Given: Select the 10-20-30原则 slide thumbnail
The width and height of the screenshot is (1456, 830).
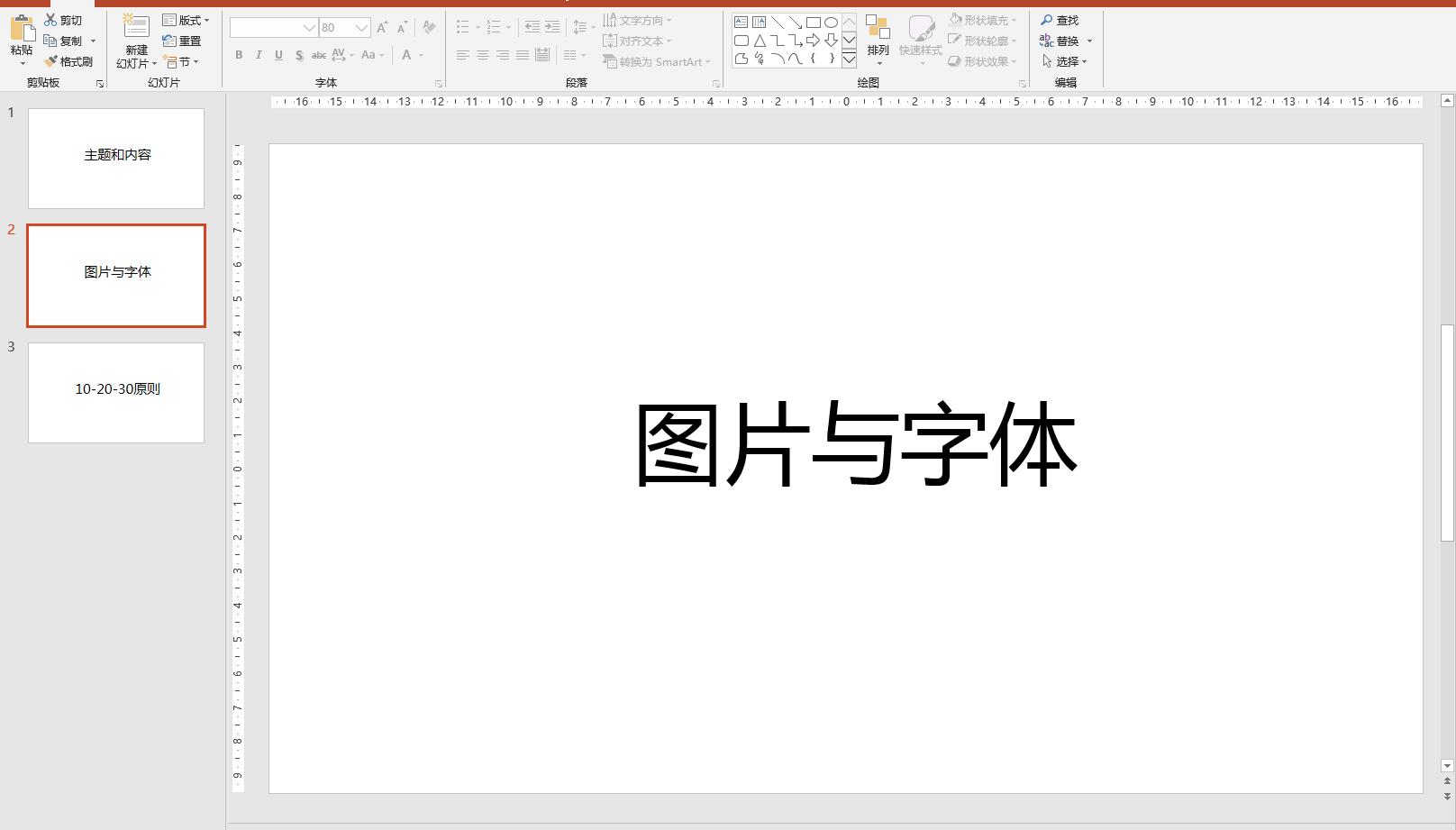Looking at the screenshot, I should pos(115,393).
